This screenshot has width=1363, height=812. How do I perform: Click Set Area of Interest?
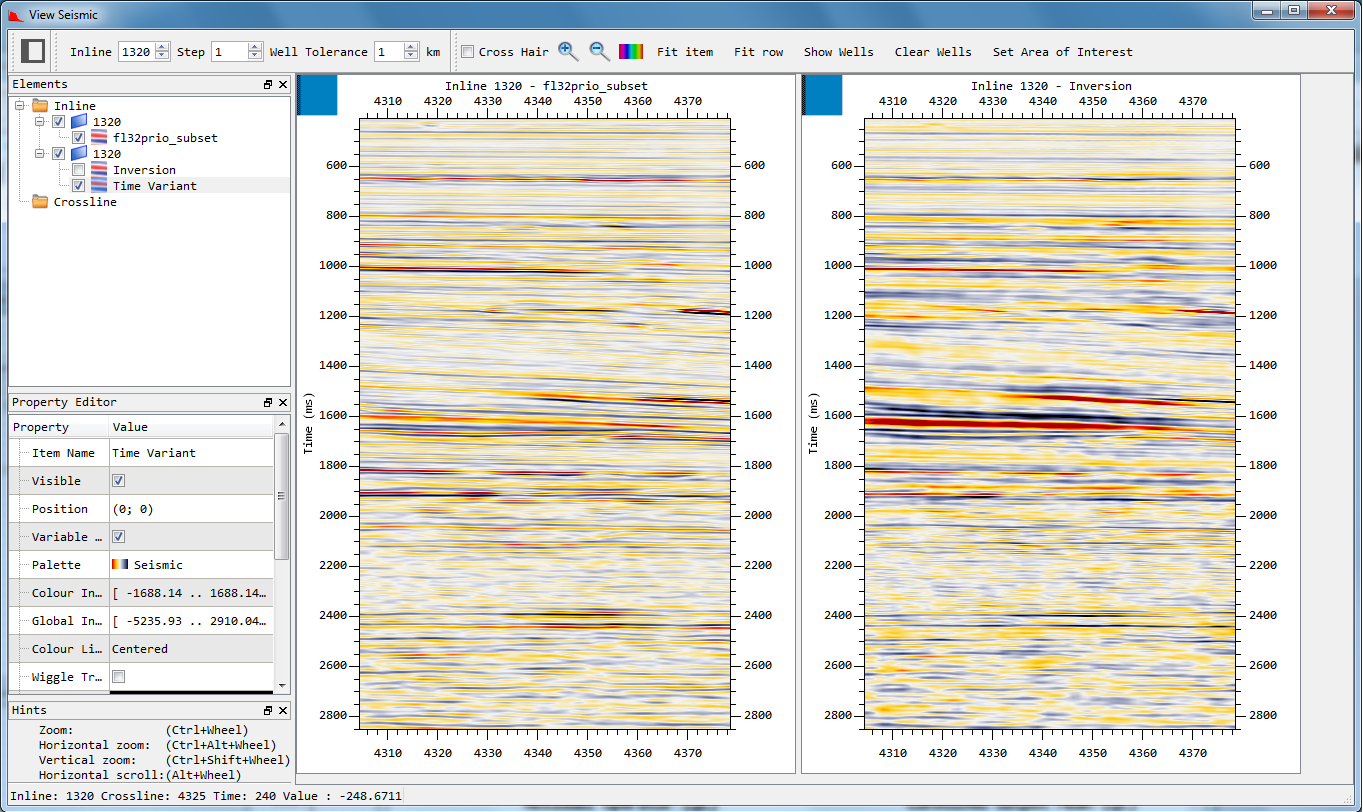[x=1063, y=52]
